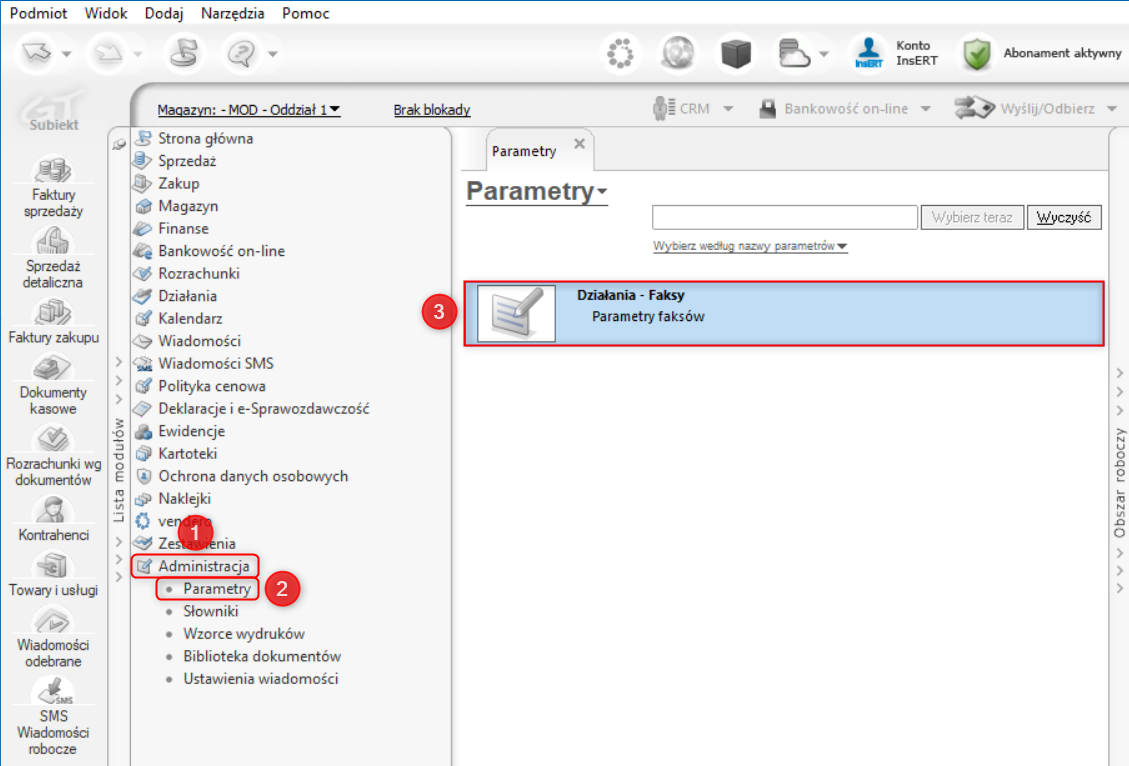Open Strona główna module

pos(205,138)
